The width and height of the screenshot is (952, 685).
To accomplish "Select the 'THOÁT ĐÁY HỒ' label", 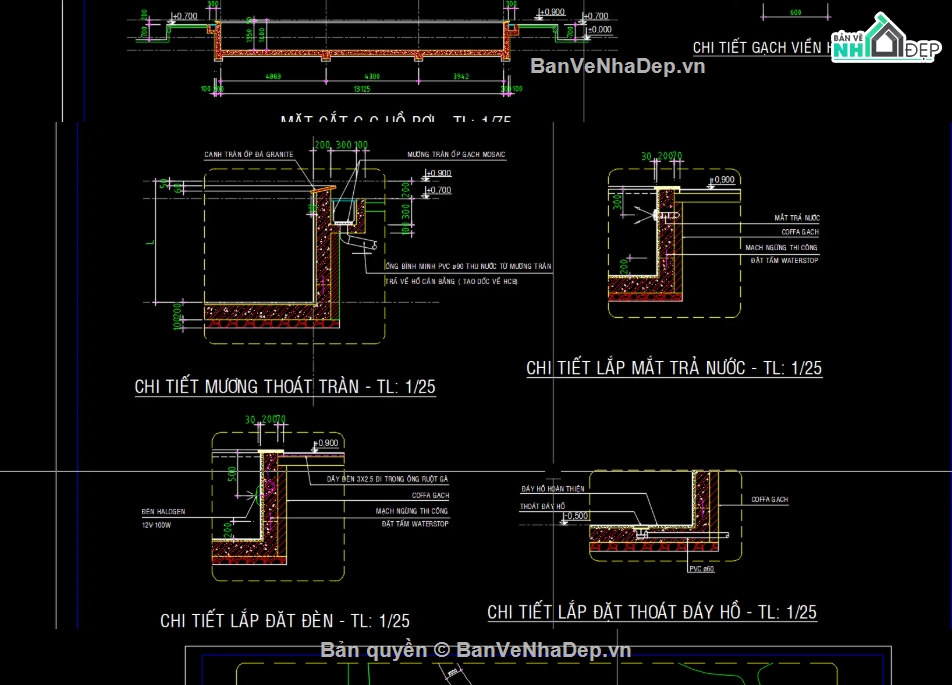I will click(x=542, y=507).
